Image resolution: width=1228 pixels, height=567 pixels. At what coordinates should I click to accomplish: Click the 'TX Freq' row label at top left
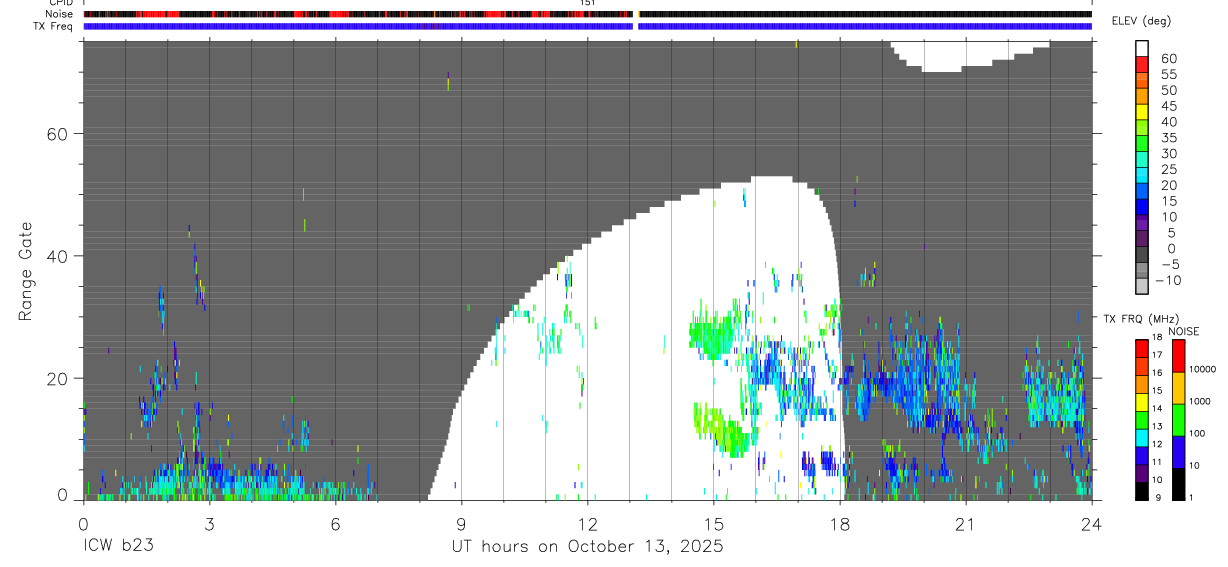coord(54,26)
